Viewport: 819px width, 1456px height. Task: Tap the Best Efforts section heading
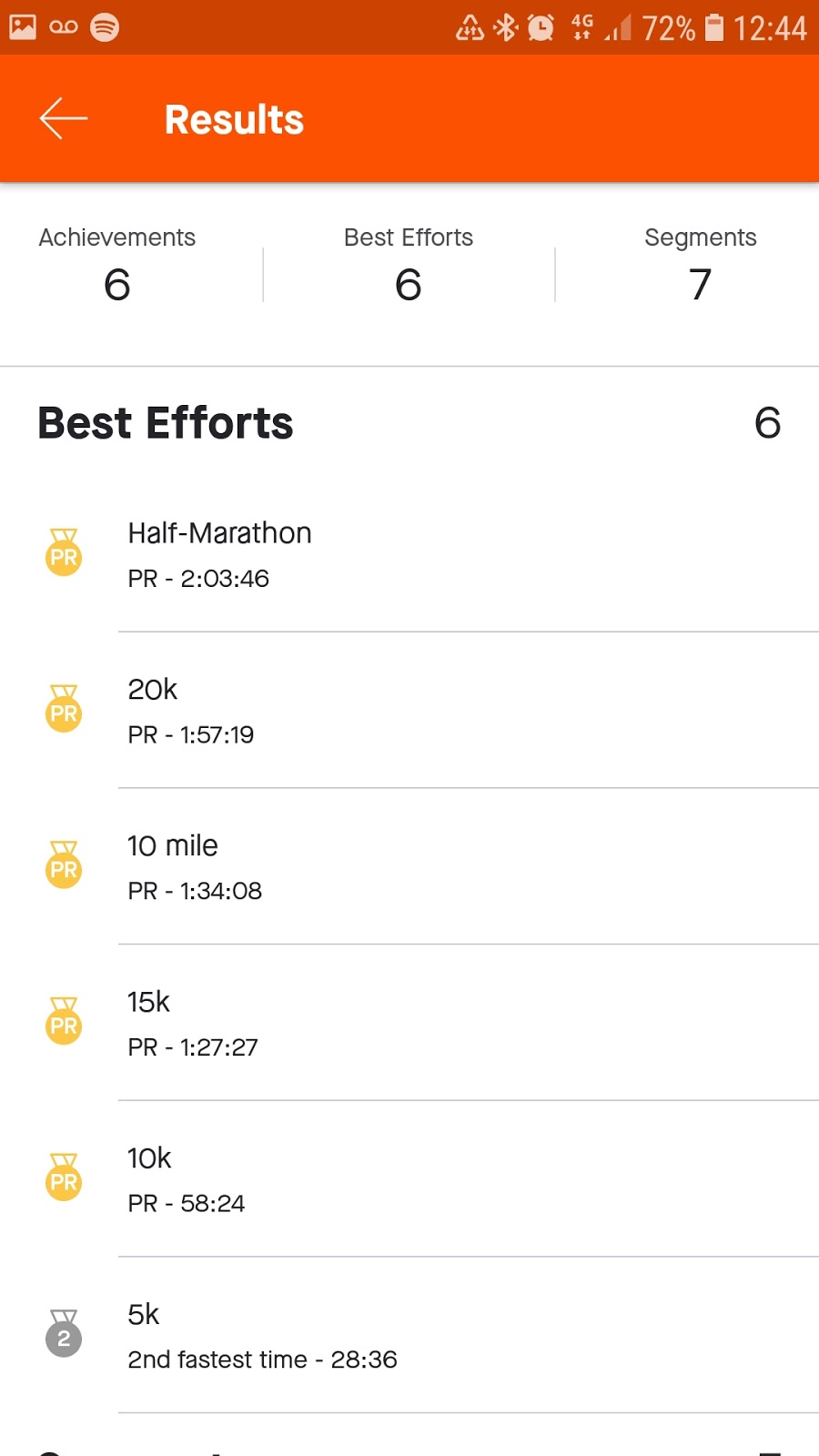click(x=166, y=423)
